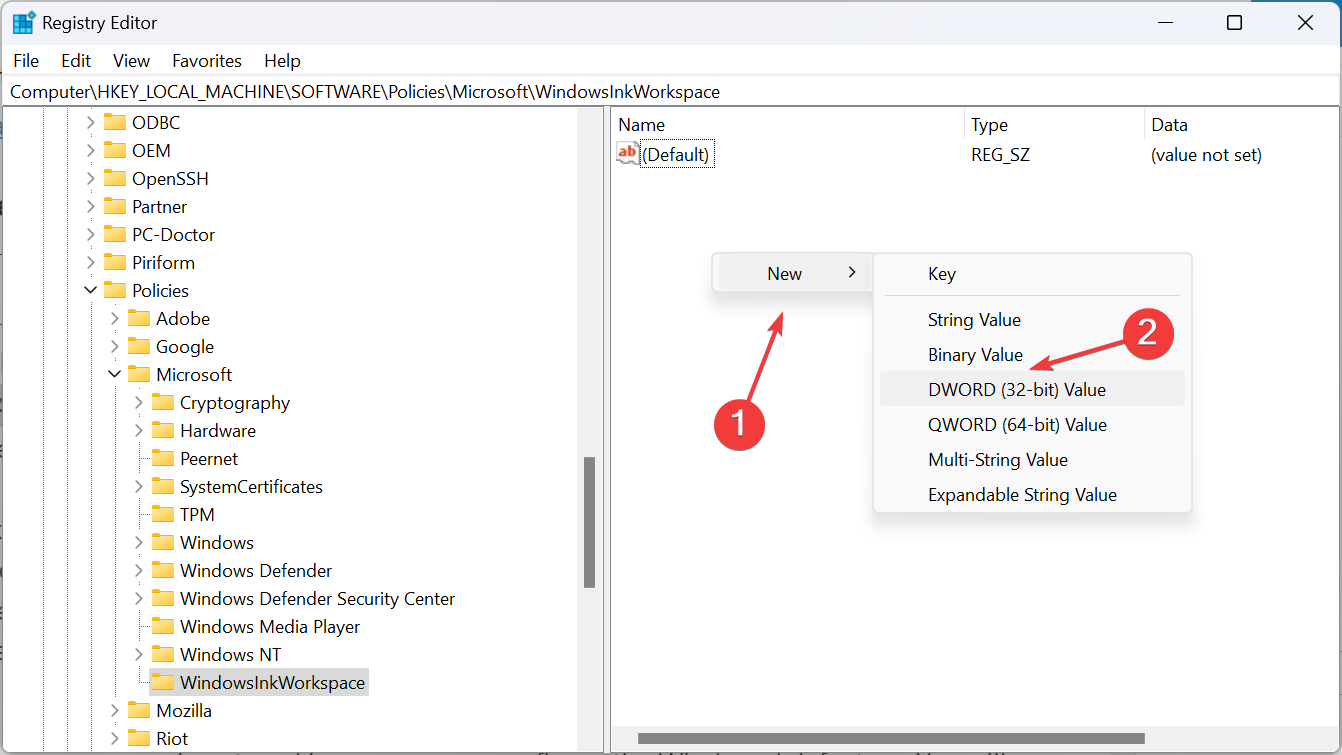Click the Microsoft folder icon
The image size is (1342, 755).
click(x=139, y=375)
